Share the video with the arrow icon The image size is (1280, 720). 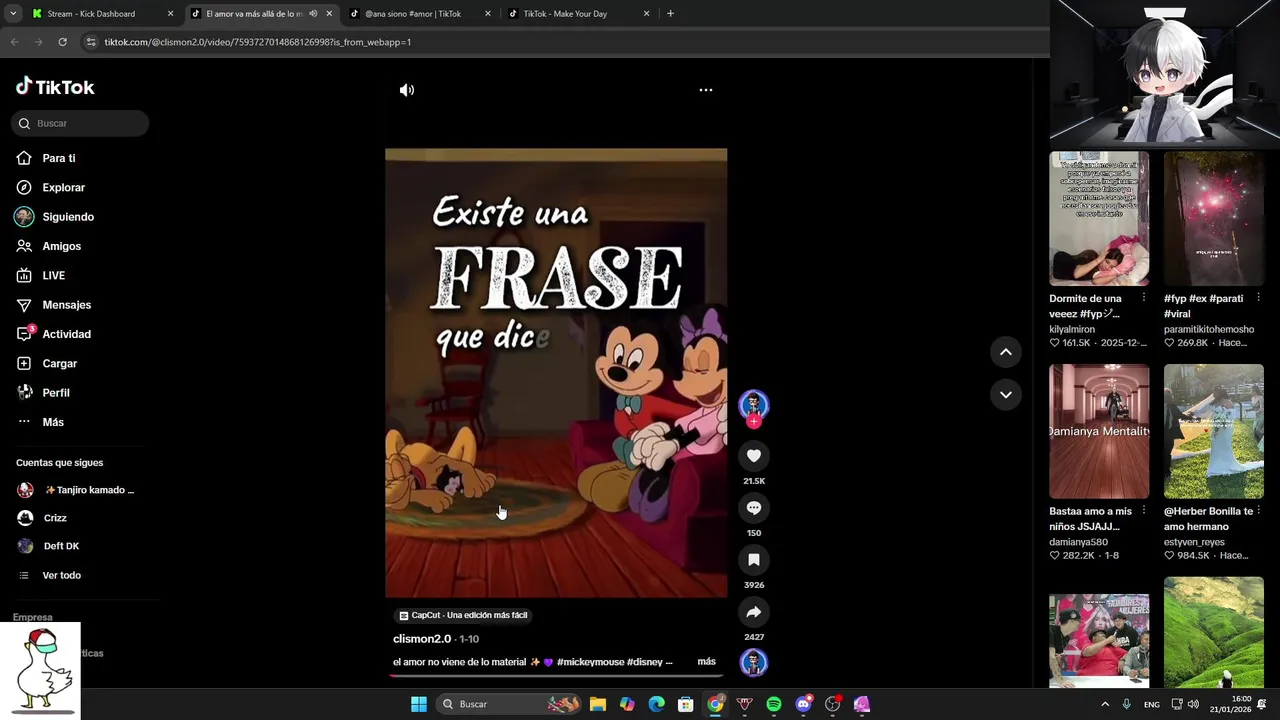click(x=754, y=612)
